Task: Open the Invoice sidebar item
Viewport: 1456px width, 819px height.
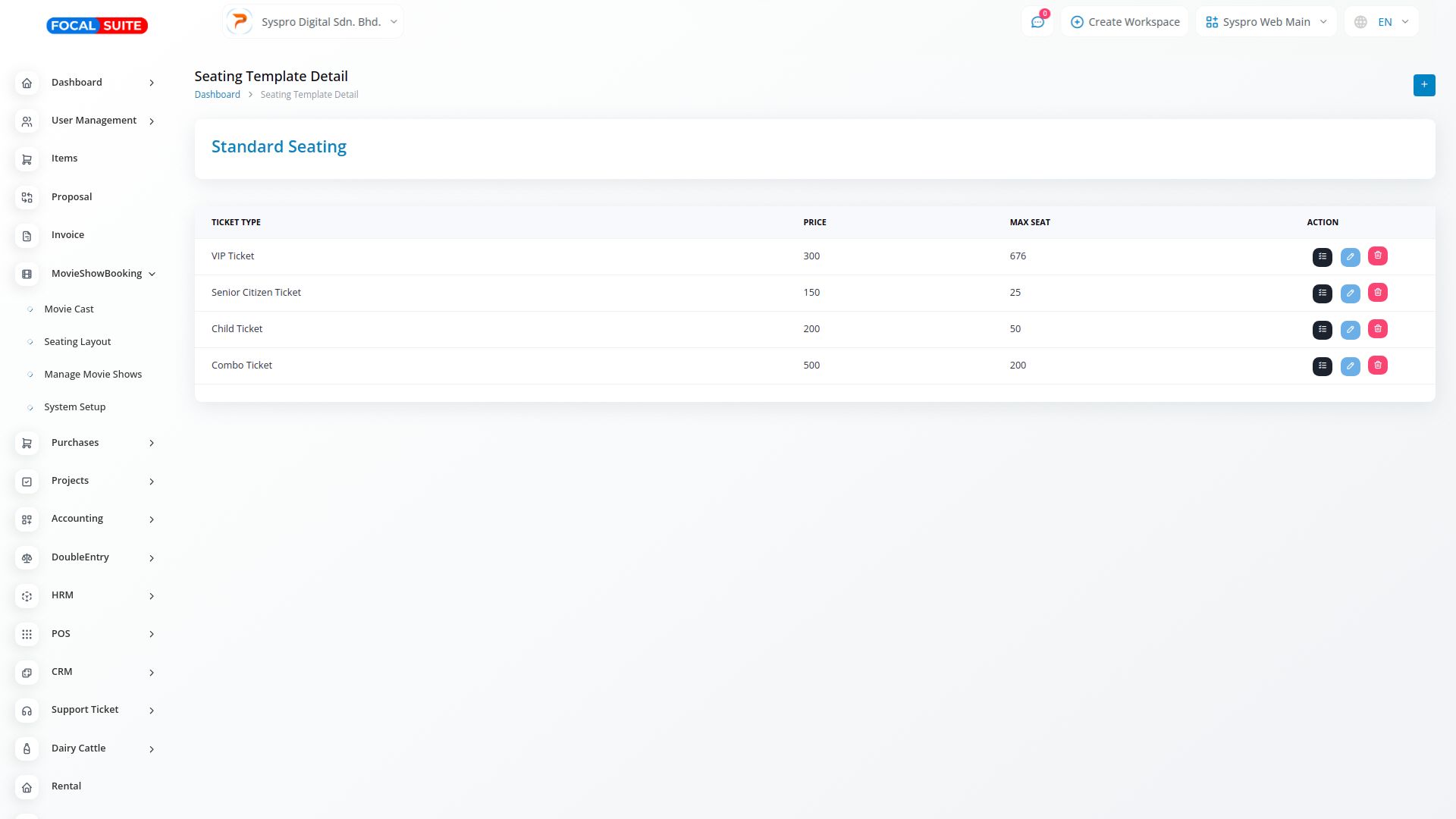Action: [67, 235]
